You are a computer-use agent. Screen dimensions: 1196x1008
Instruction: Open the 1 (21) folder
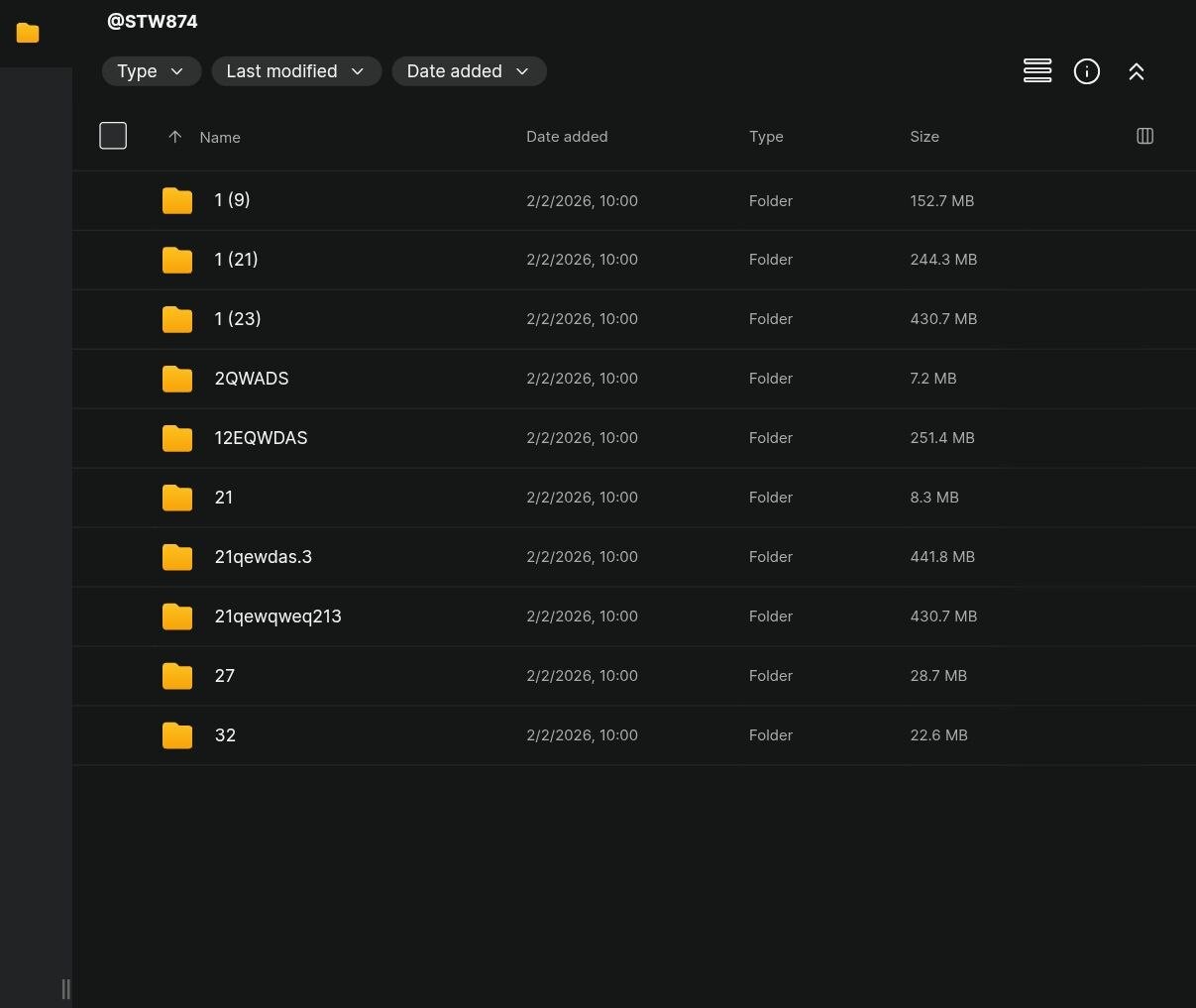[x=236, y=260]
